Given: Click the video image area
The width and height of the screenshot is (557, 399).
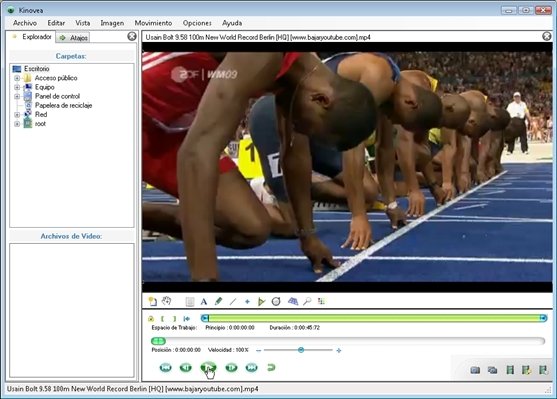Looking at the screenshot, I should point(347,167).
